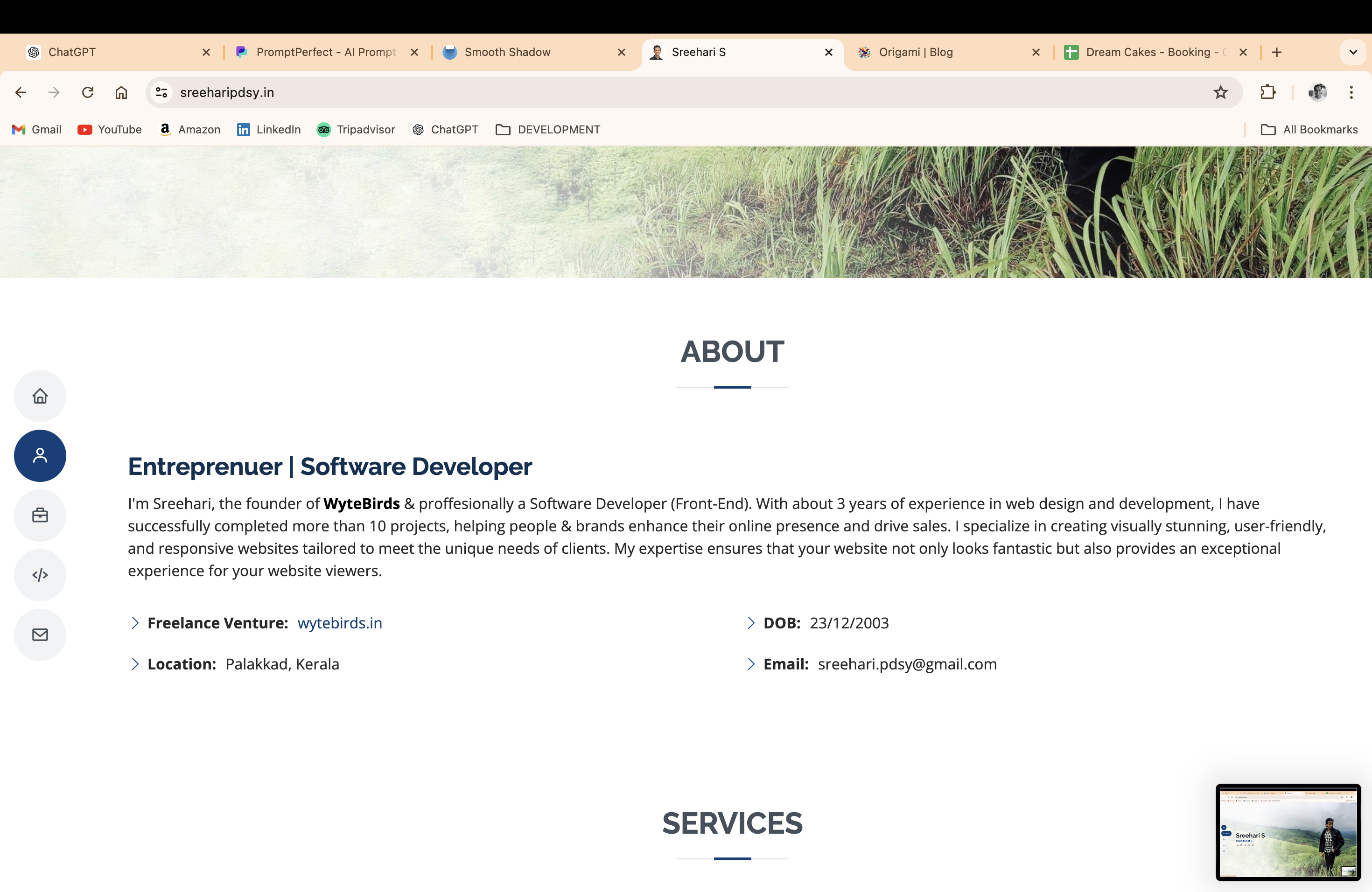The width and height of the screenshot is (1372, 892).
Task: Open the envelope contact sidebar icon
Action: [40, 634]
